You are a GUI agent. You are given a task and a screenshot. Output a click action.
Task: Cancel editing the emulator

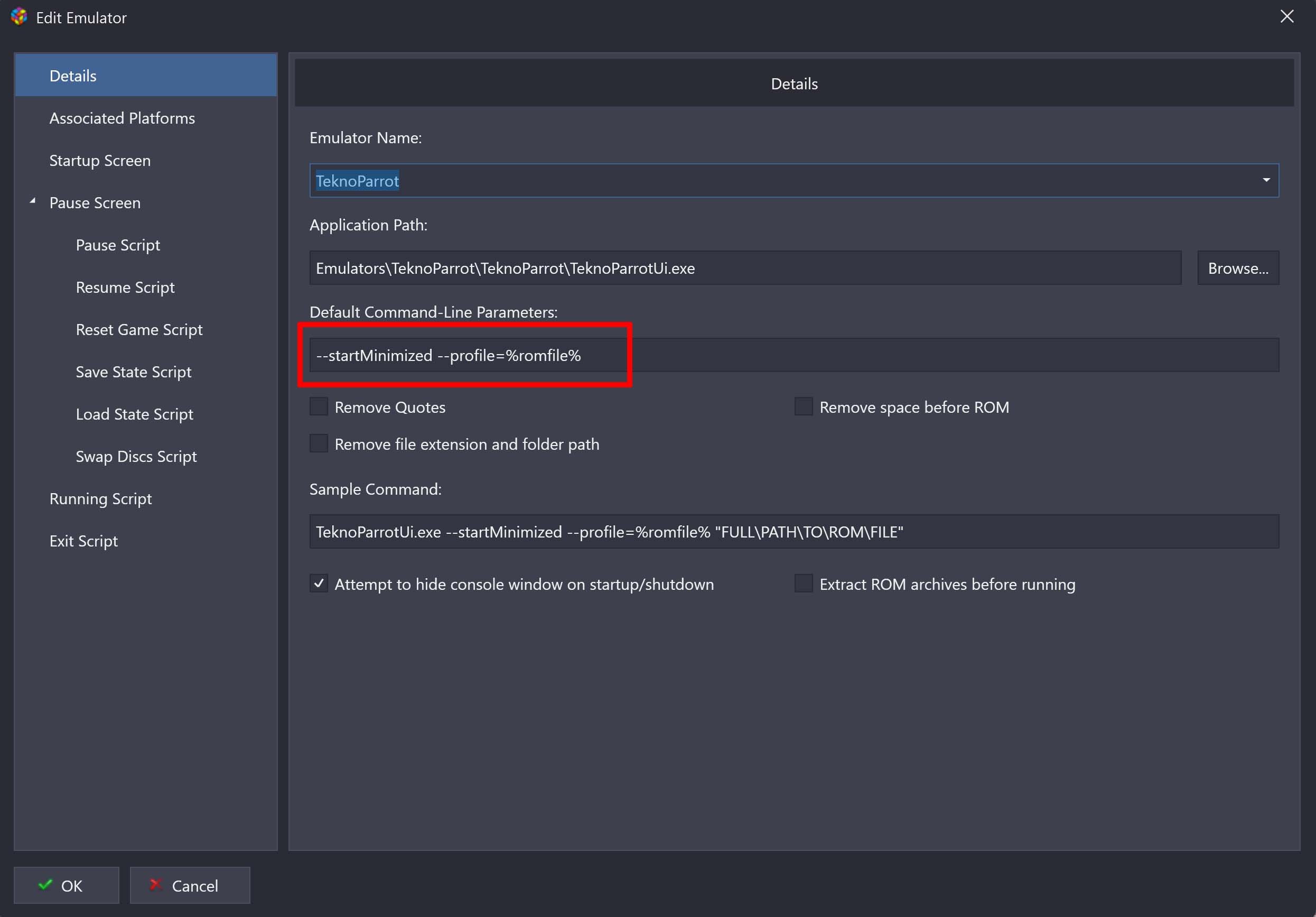coord(190,885)
